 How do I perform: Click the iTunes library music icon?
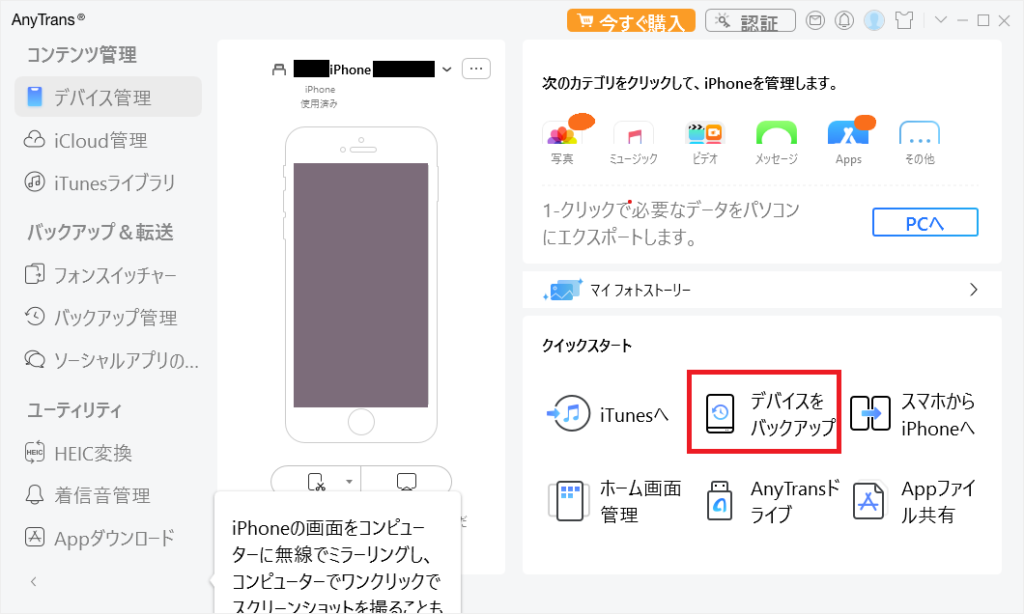34,182
